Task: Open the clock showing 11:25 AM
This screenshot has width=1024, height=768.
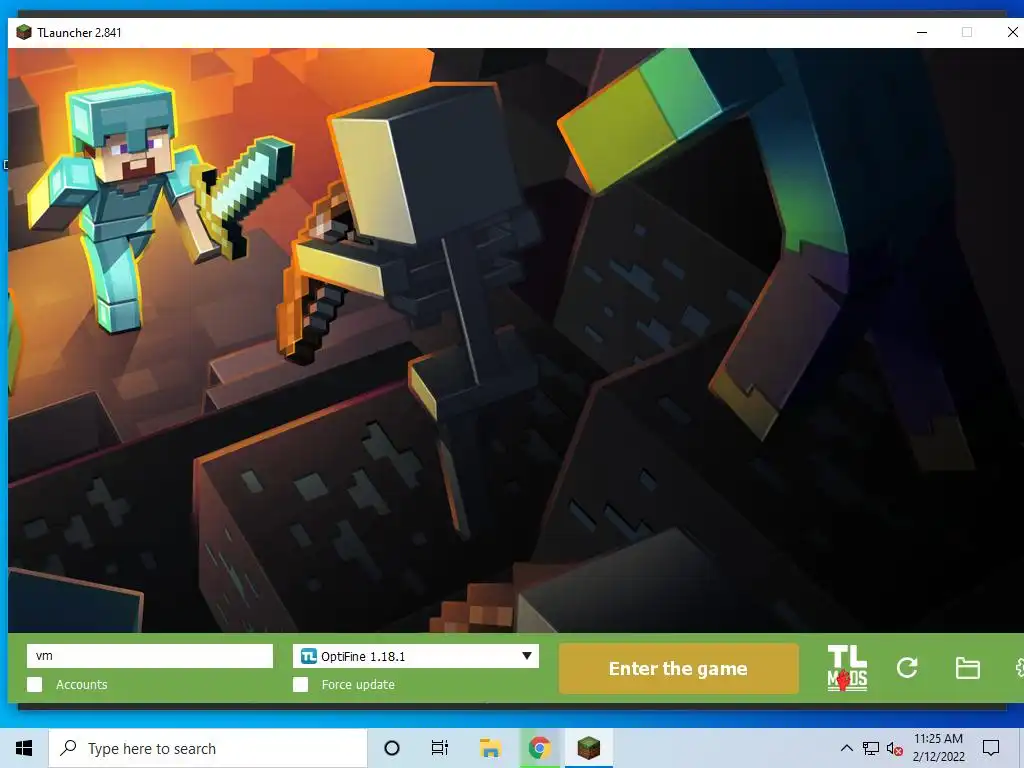Action: 938,748
